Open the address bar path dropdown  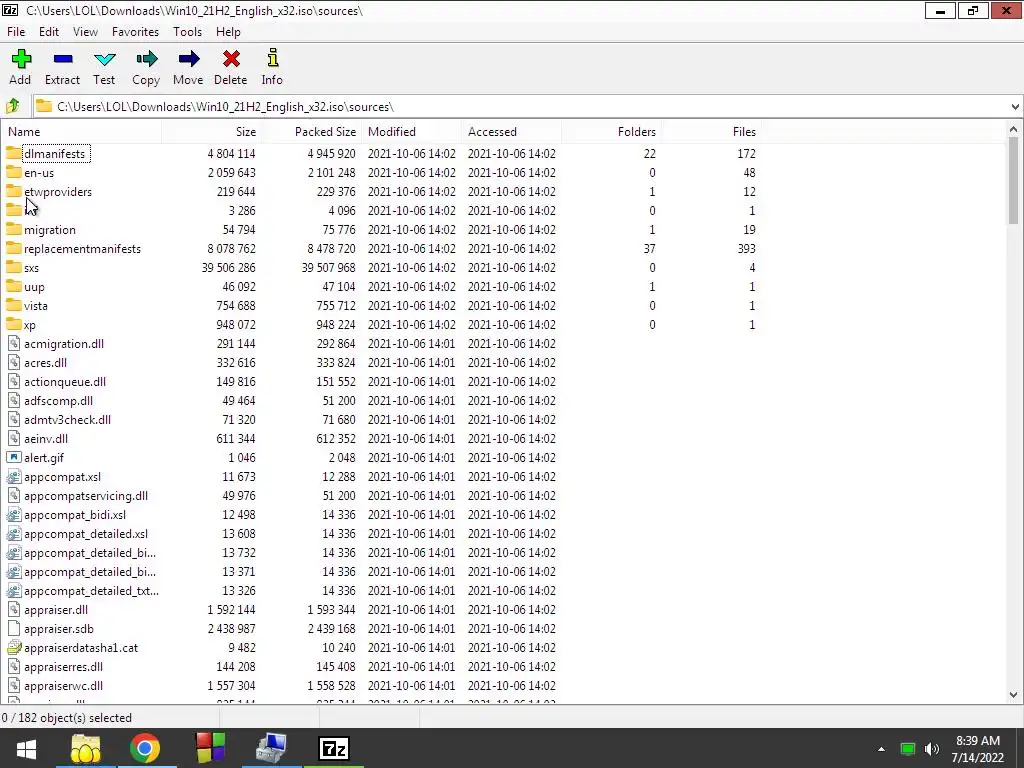[x=1015, y=106]
